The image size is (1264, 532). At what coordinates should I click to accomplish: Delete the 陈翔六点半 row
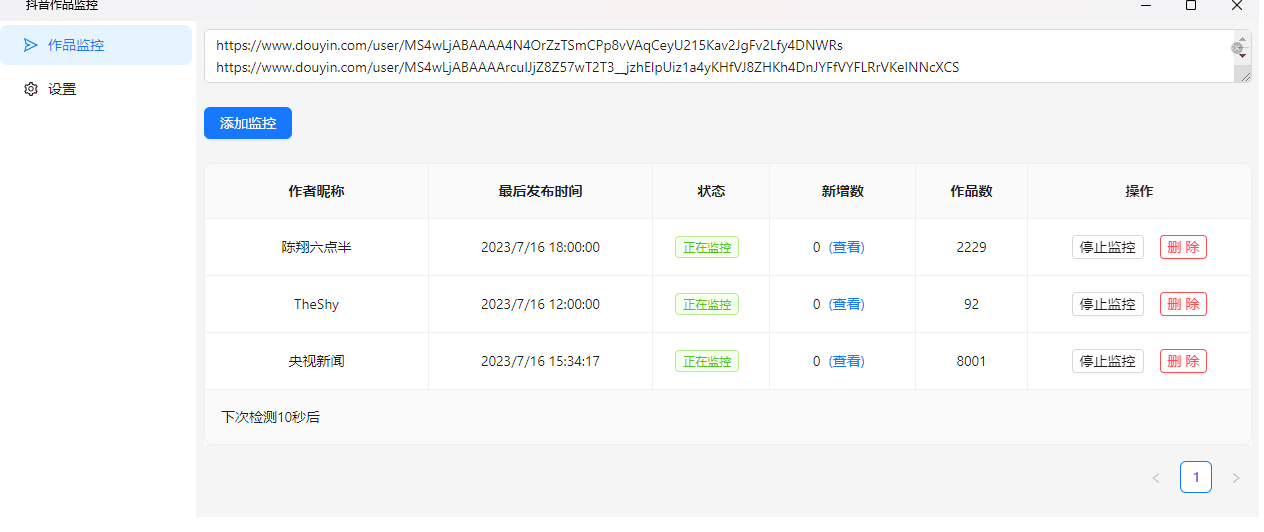tap(1183, 247)
